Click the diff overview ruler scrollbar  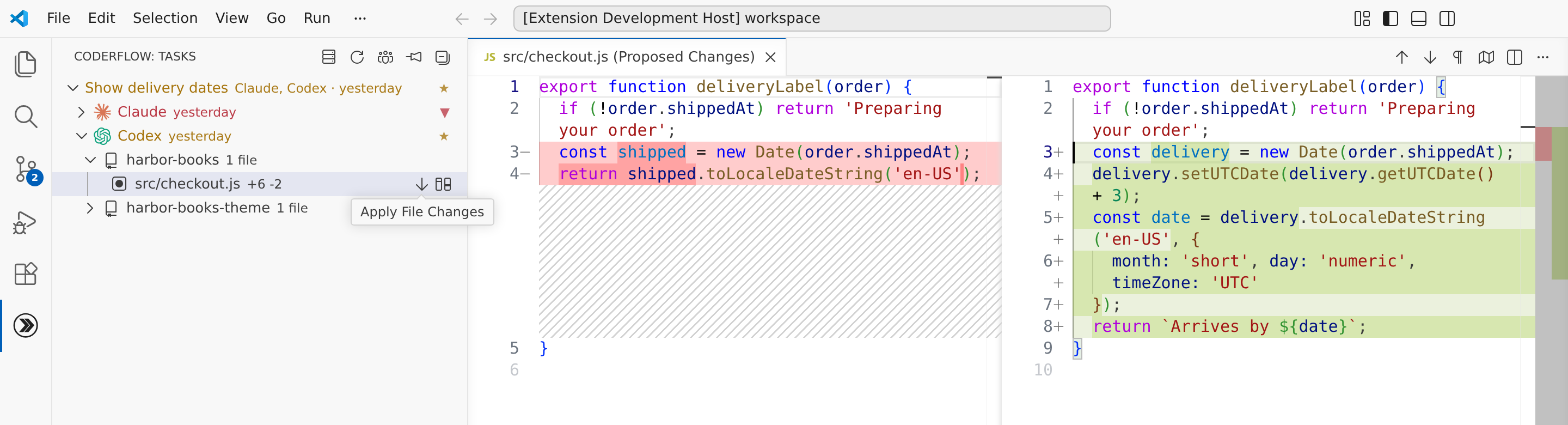1551,250
